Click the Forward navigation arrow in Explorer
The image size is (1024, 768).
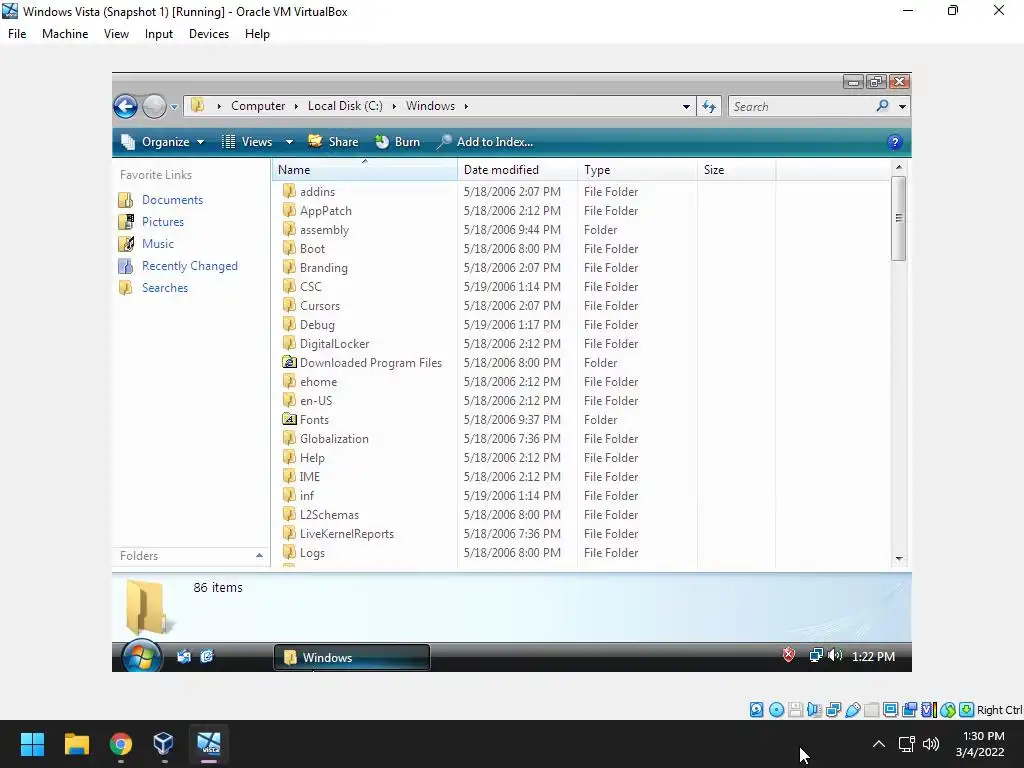(155, 106)
